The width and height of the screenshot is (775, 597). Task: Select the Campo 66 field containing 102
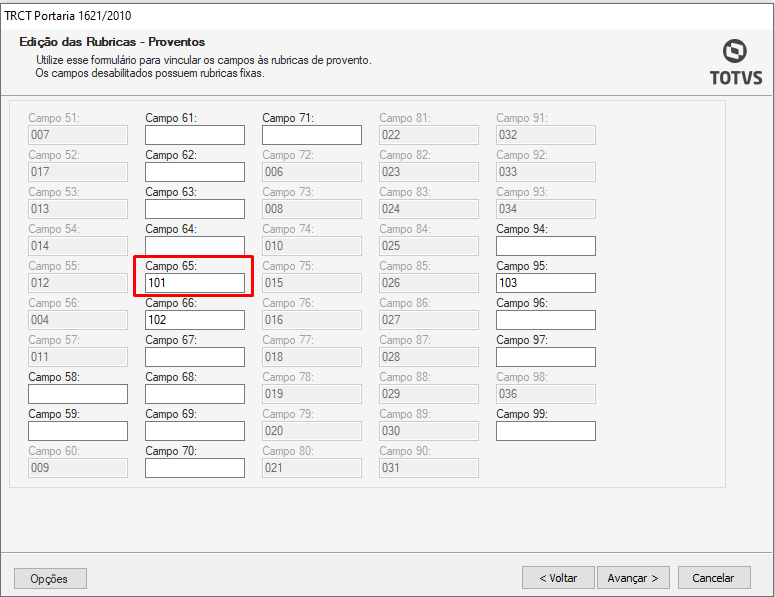point(195,320)
